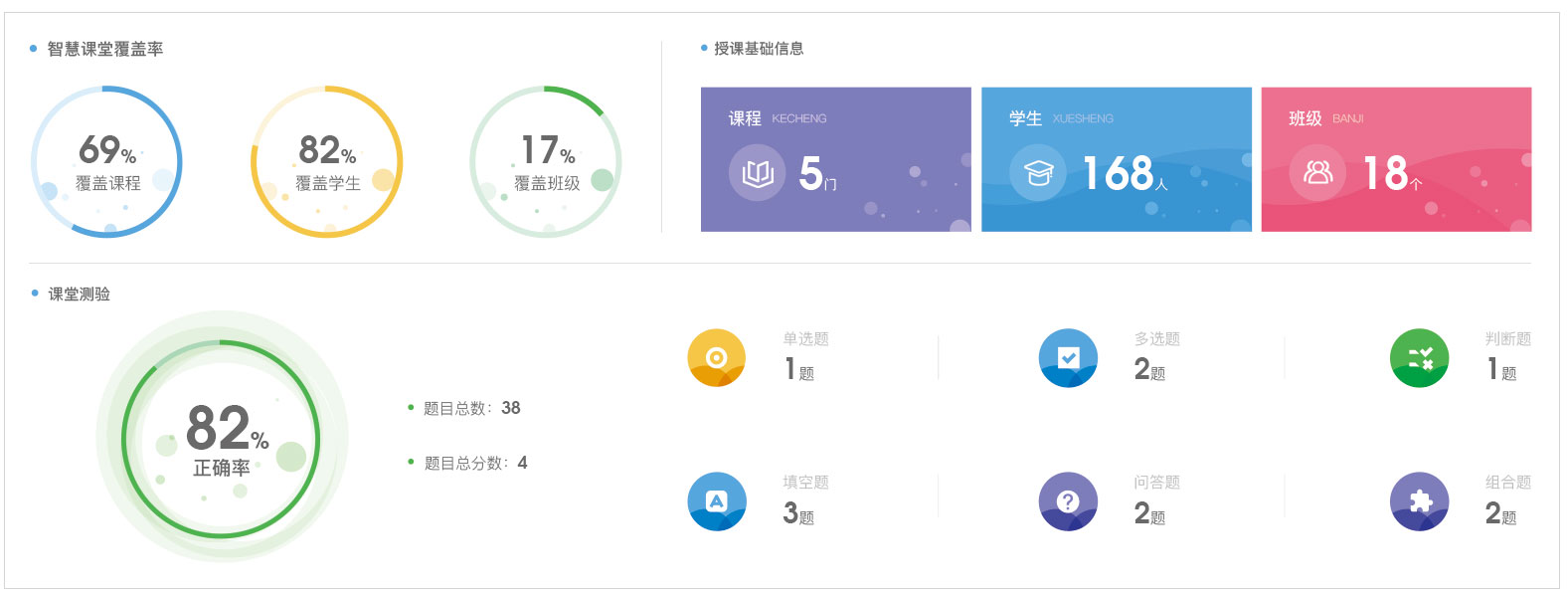Image resolution: width=1568 pixels, height=595 pixels.
Task: Click the people group icon in 班级 card
Action: tap(1318, 173)
